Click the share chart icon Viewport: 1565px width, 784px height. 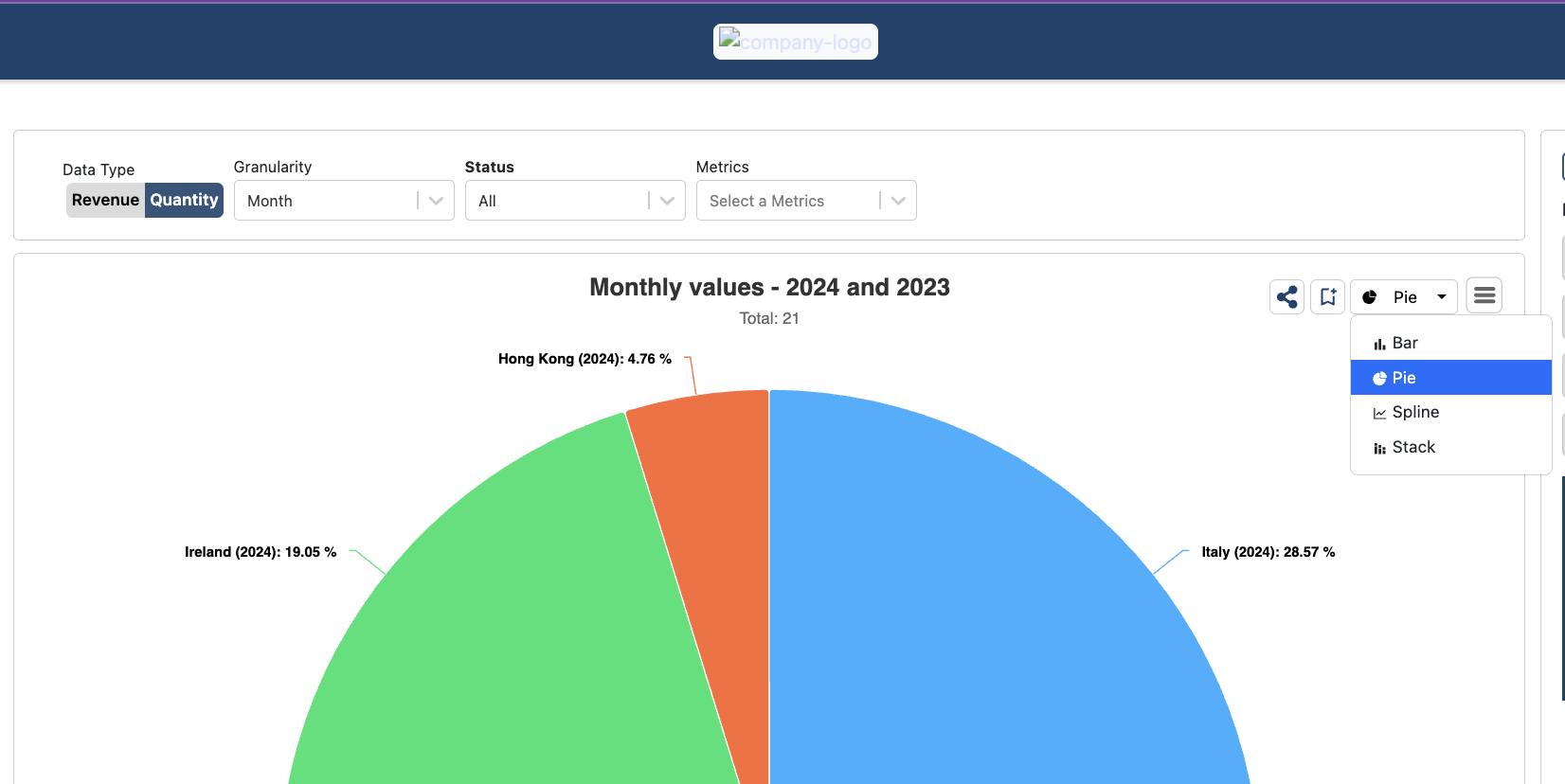click(x=1286, y=297)
